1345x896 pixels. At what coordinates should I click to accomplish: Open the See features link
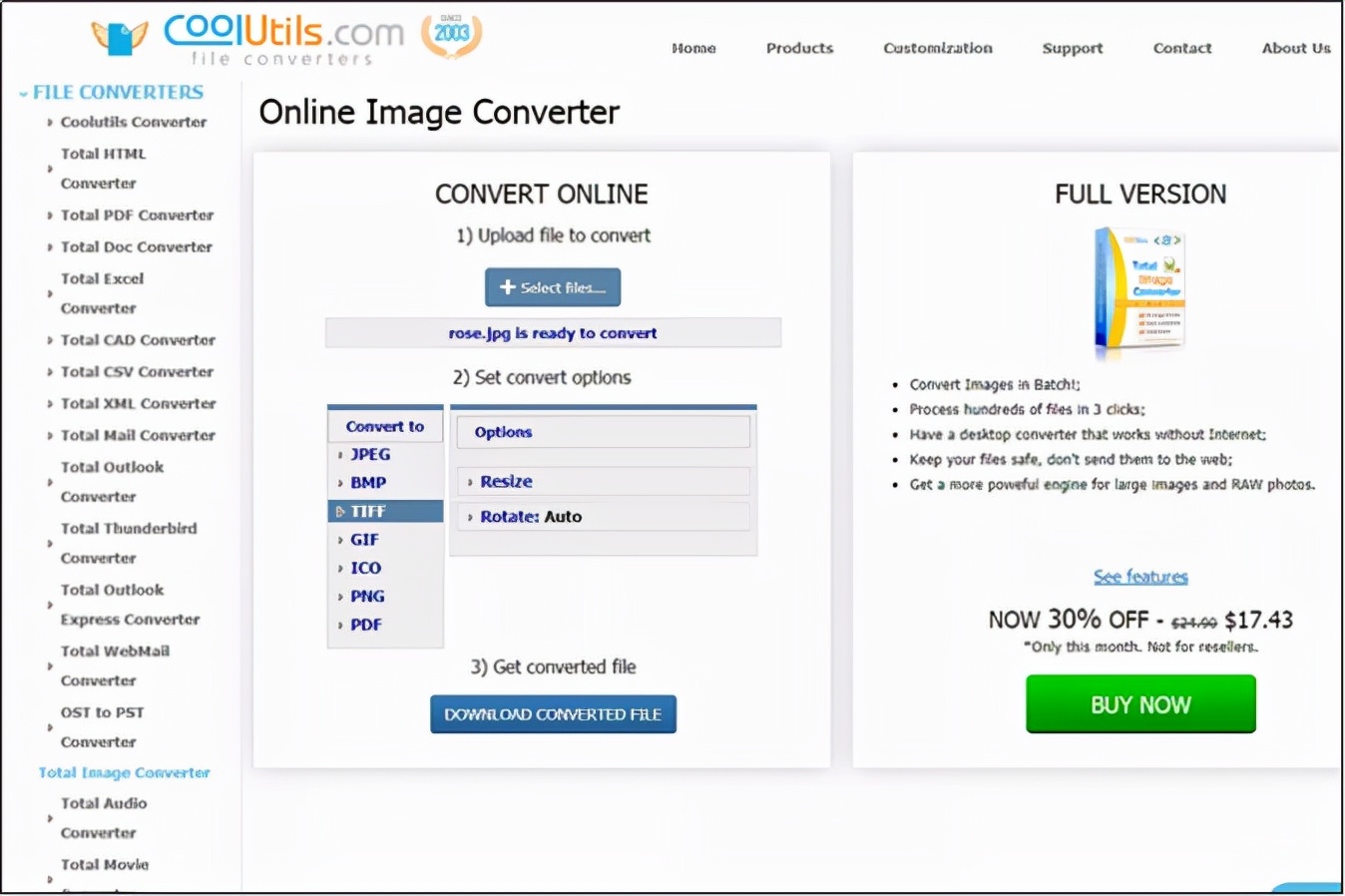click(x=1140, y=577)
